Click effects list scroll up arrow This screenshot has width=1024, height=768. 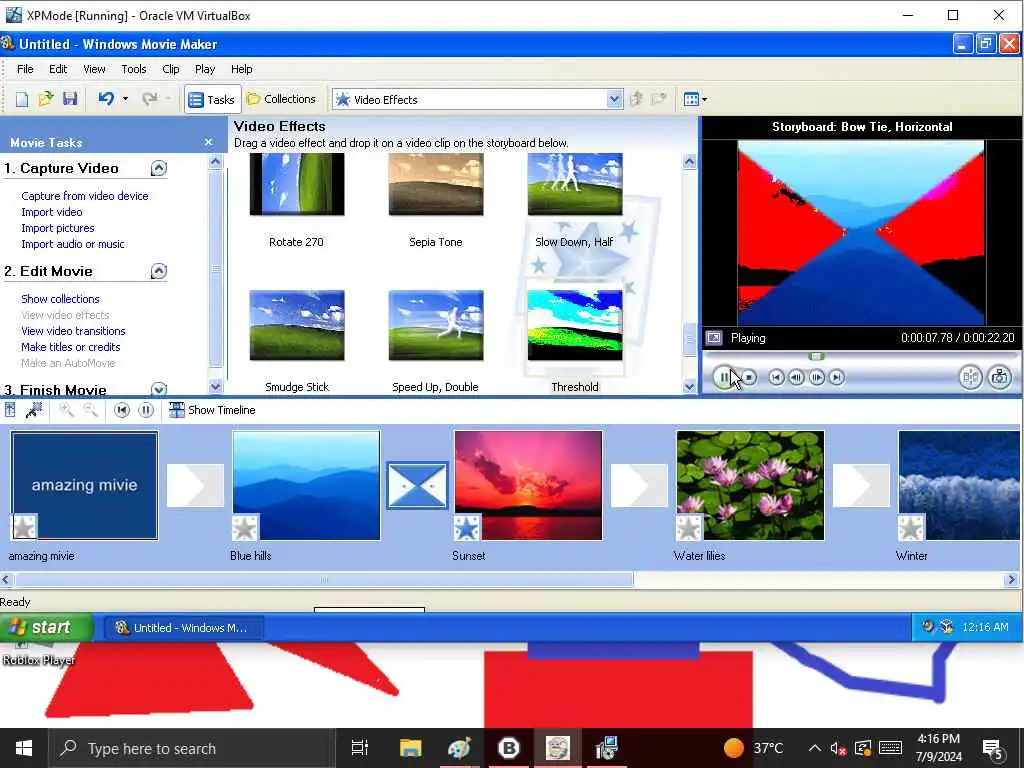pyautogui.click(x=690, y=162)
